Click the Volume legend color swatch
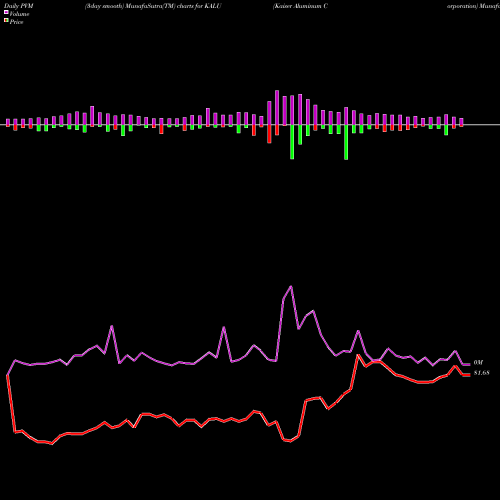Image resolution: width=500 pixels, height=500 pixels. pyautogui.click(x=6, y=13)
